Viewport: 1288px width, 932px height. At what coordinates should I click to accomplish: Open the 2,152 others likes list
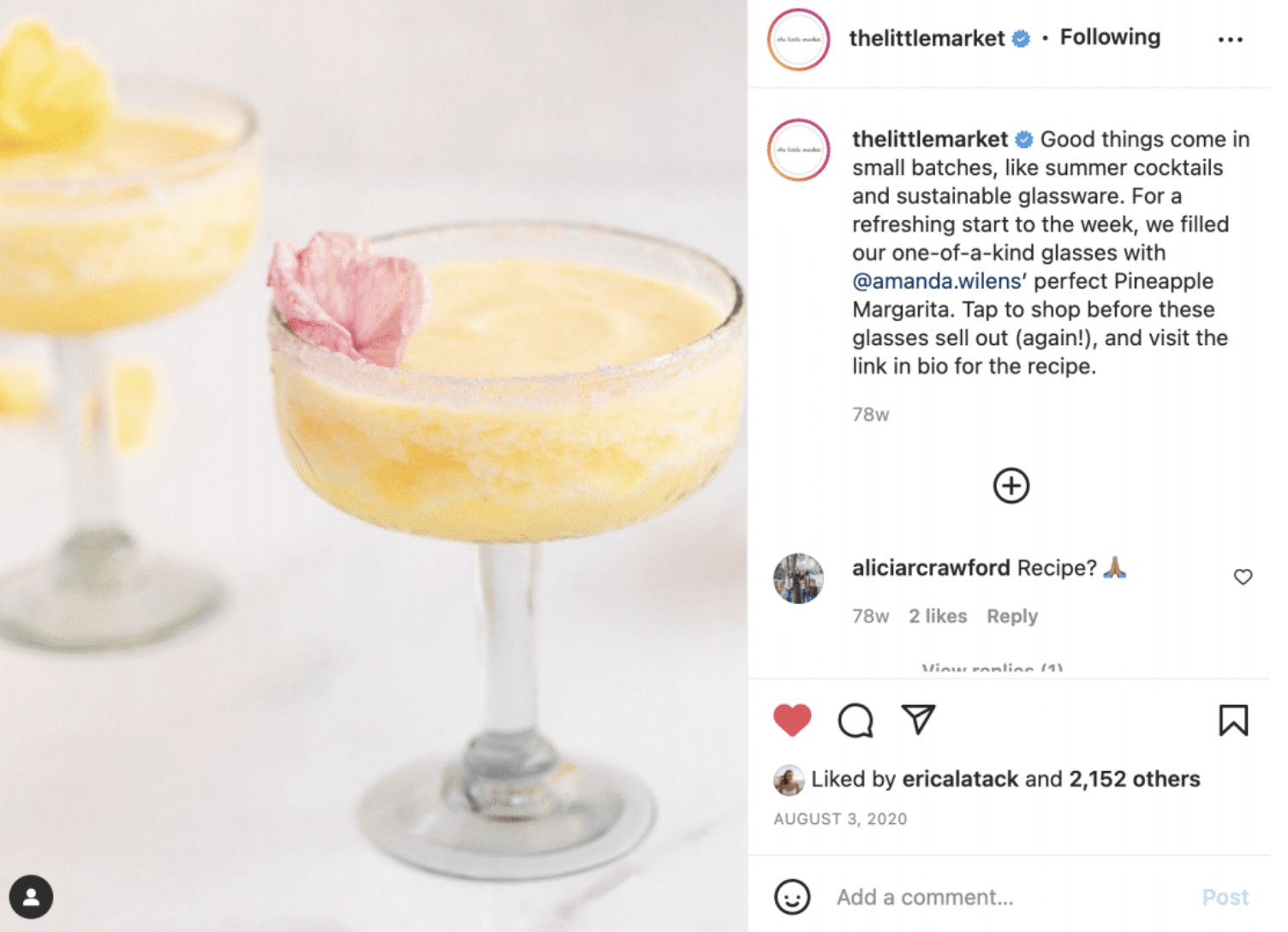(1134, 779)
